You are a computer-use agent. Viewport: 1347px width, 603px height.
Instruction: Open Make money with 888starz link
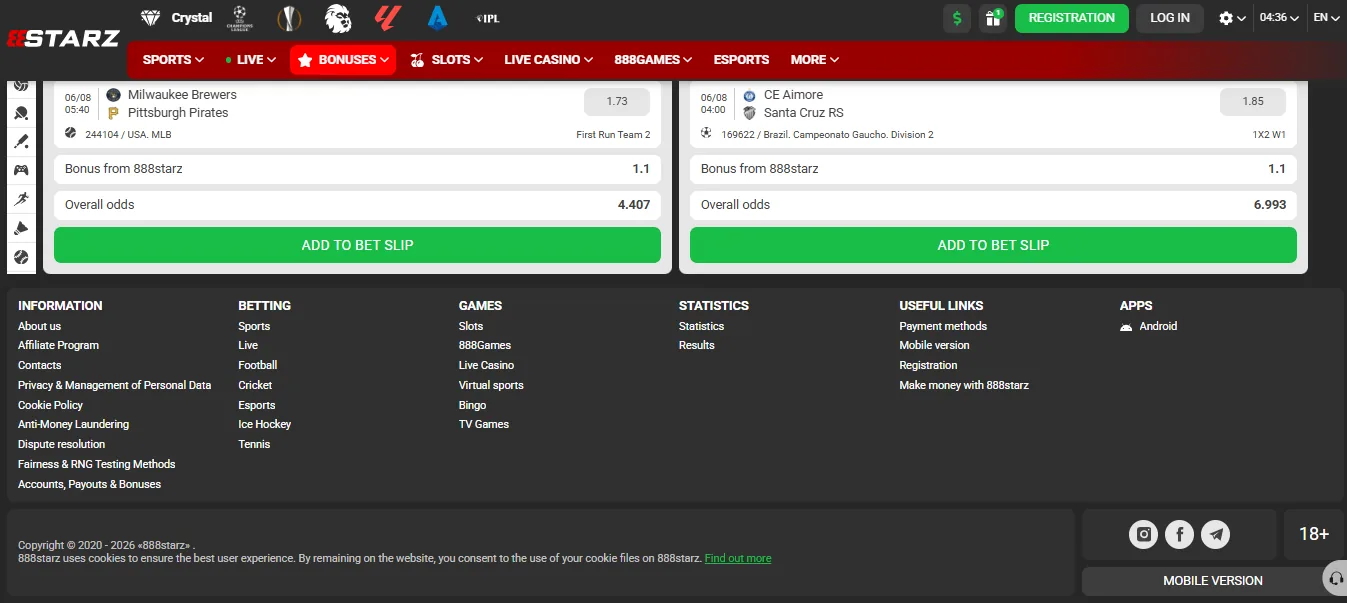pos(964,385)
